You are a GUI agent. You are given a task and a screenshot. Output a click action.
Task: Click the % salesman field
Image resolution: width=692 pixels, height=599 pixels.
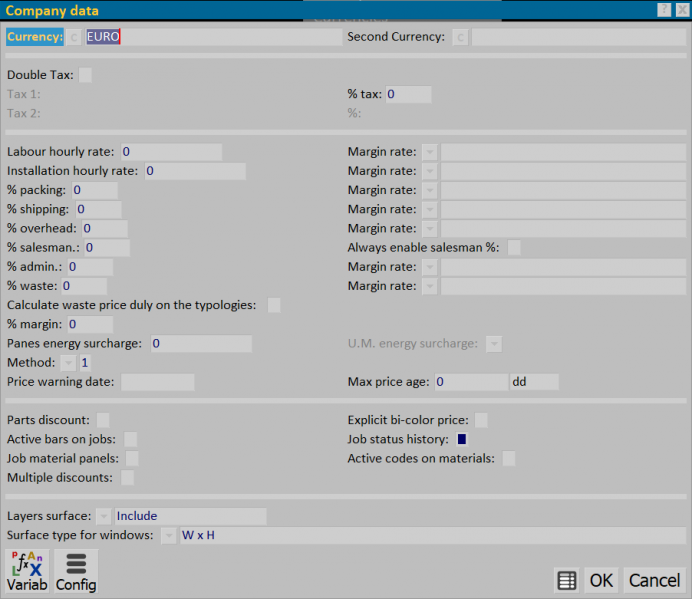pyautogui.click(x=107, y=248)
